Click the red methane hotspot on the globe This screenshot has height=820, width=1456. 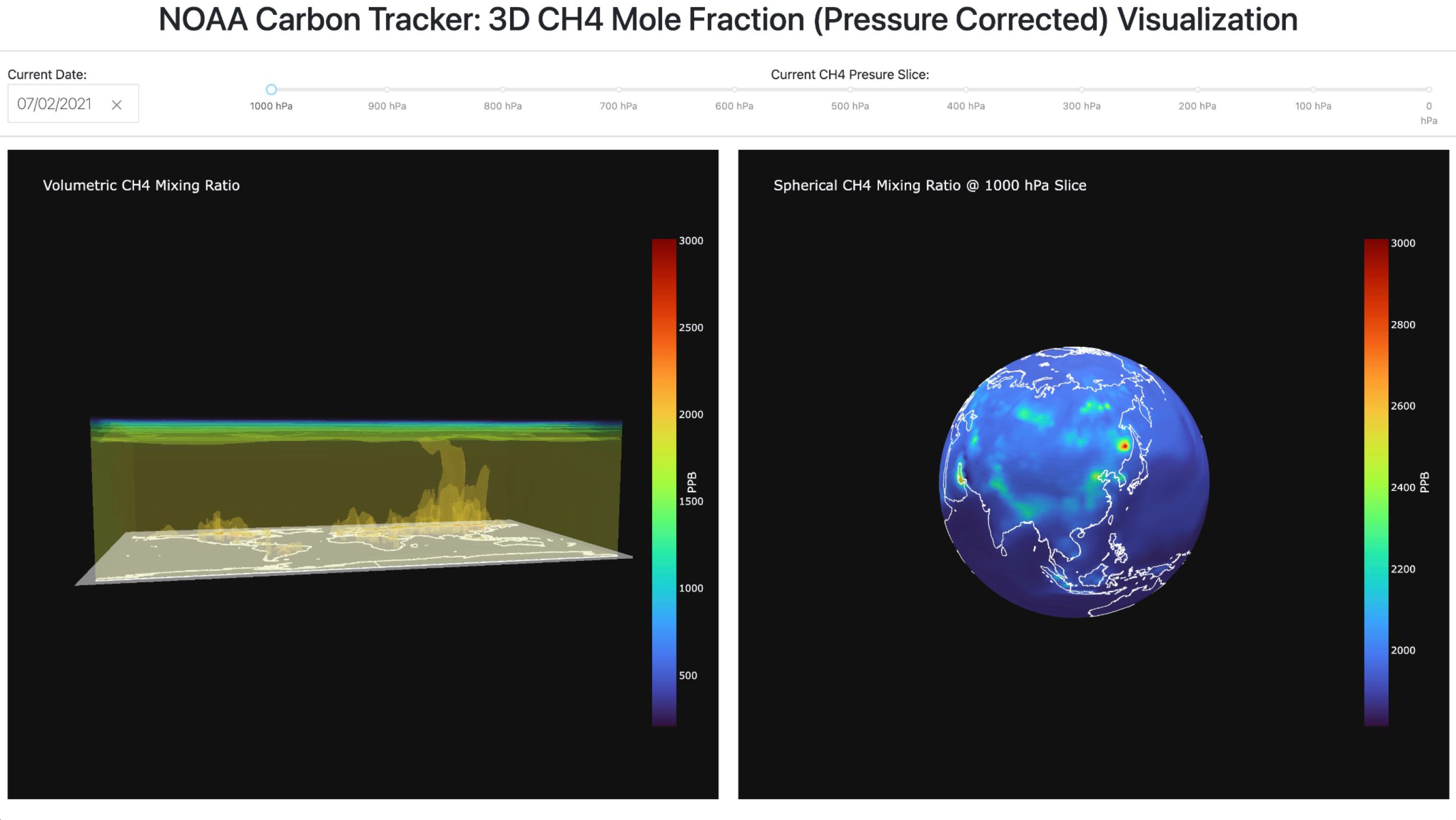(x=1124, y=446)
